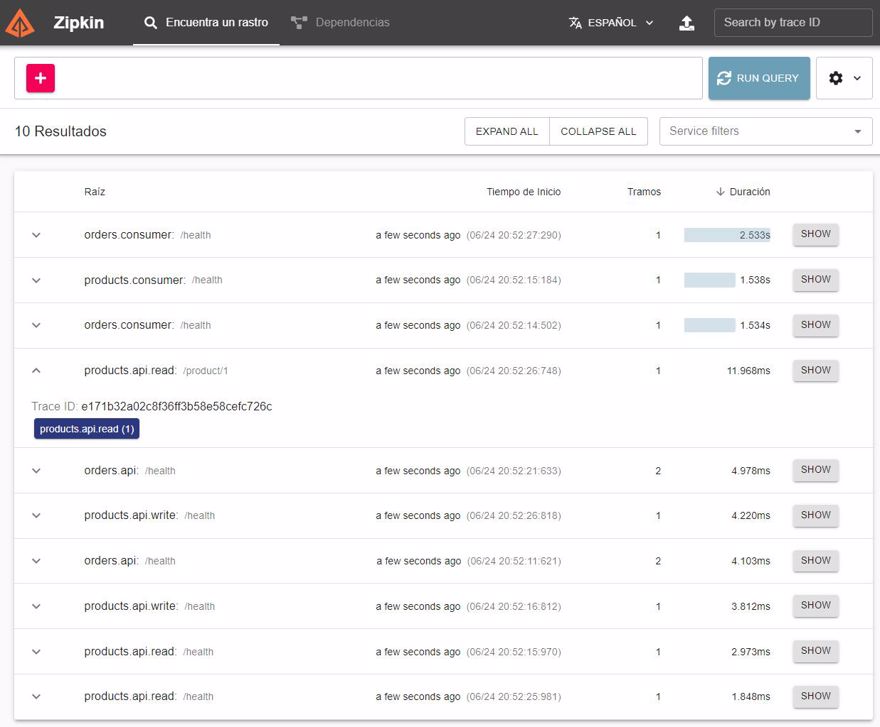
Task: Click the 11.968ms duration value
Action: point(749,371)
